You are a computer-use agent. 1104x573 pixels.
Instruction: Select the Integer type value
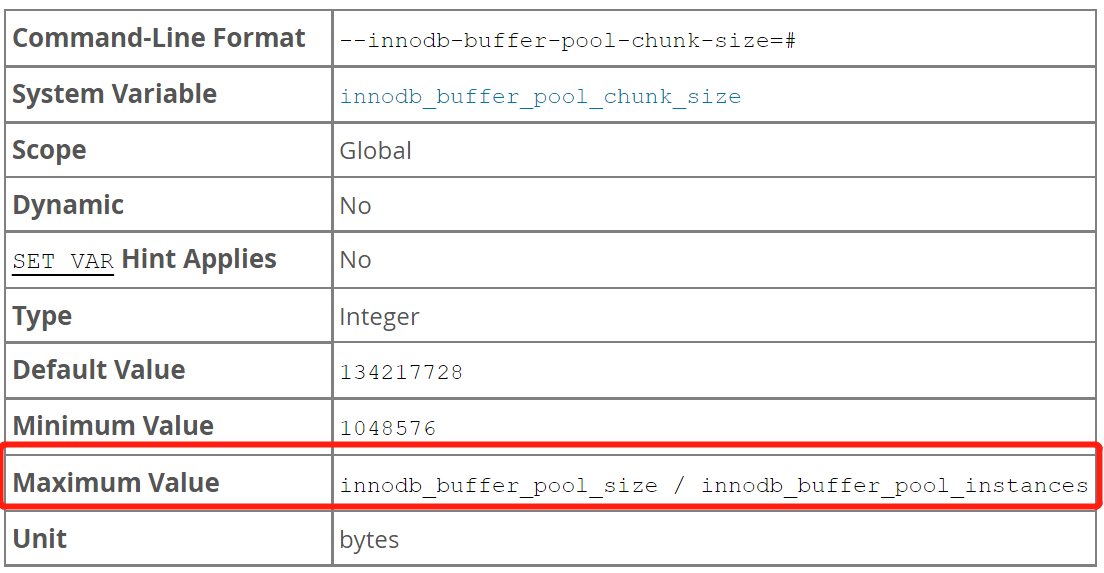click(x=380, y=317)
